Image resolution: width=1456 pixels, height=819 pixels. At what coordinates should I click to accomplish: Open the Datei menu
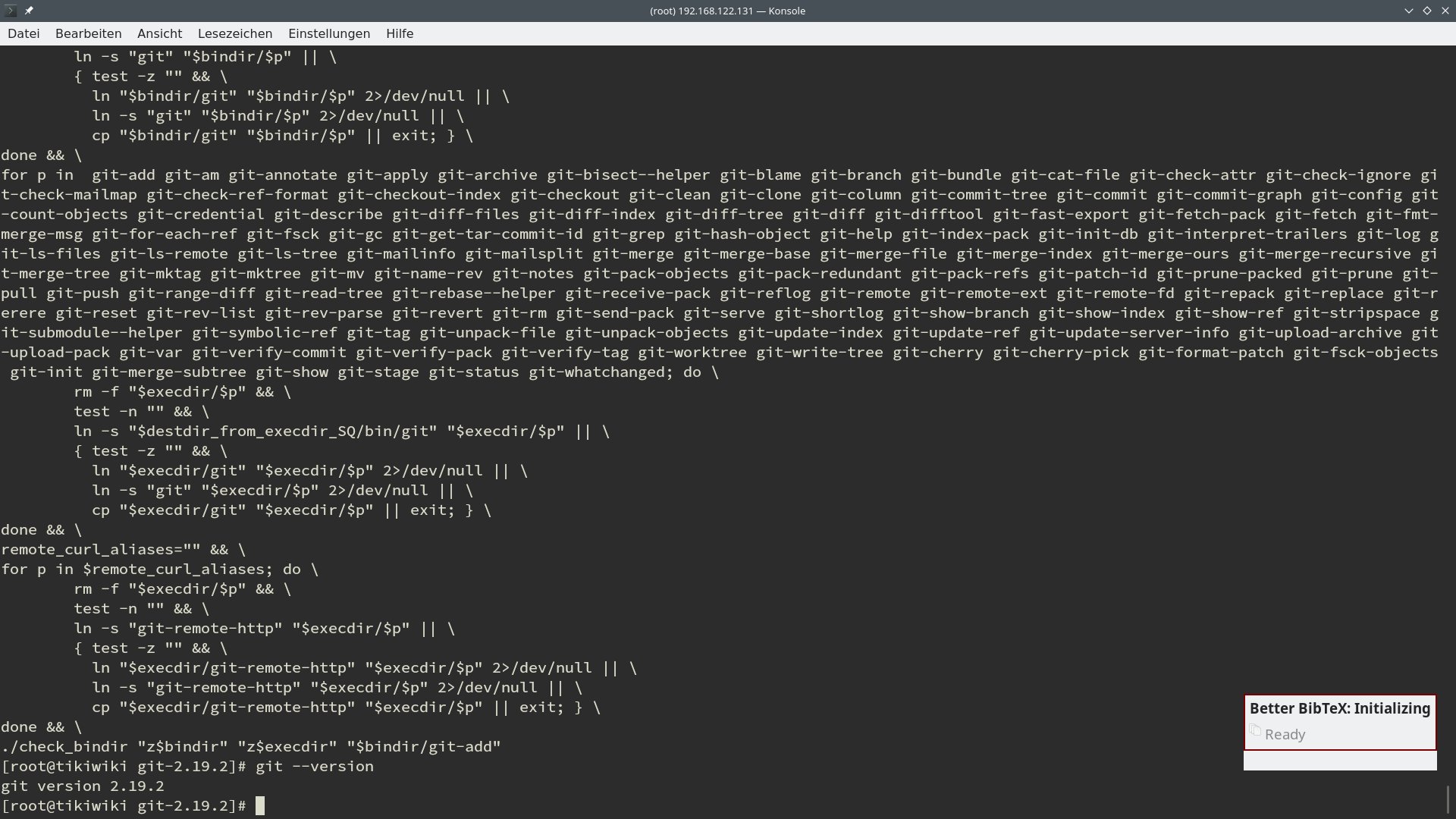point(24,33)
